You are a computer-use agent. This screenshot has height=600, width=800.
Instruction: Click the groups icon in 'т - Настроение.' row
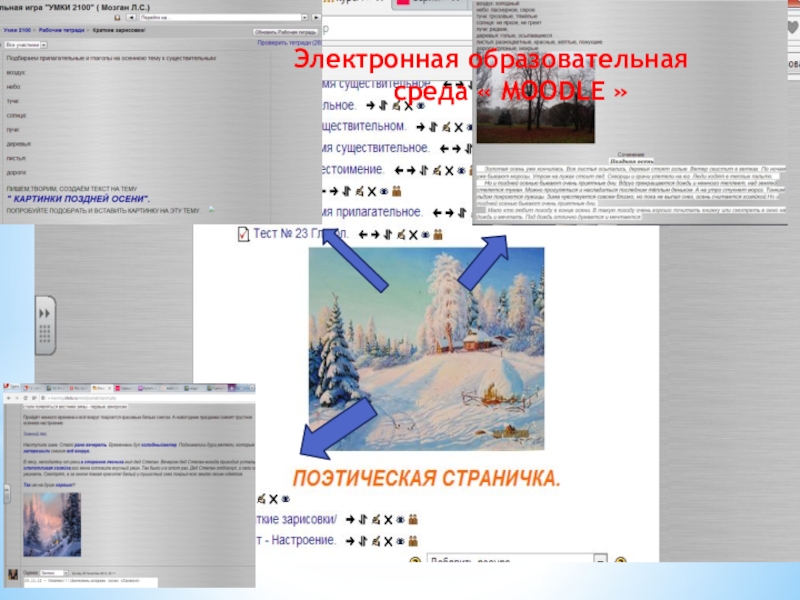point(413,541)
